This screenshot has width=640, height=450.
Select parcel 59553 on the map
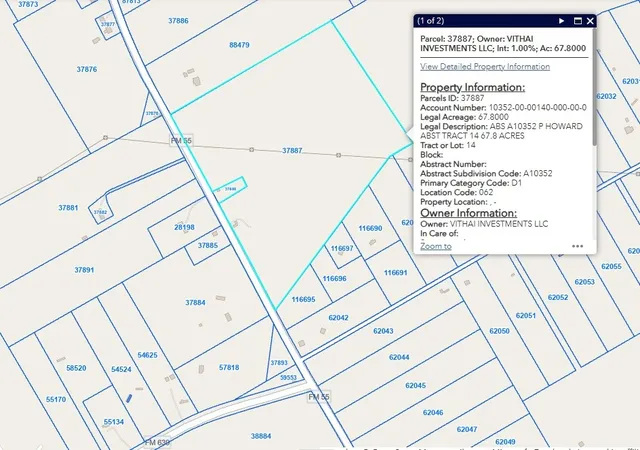(x=288, y=378)
